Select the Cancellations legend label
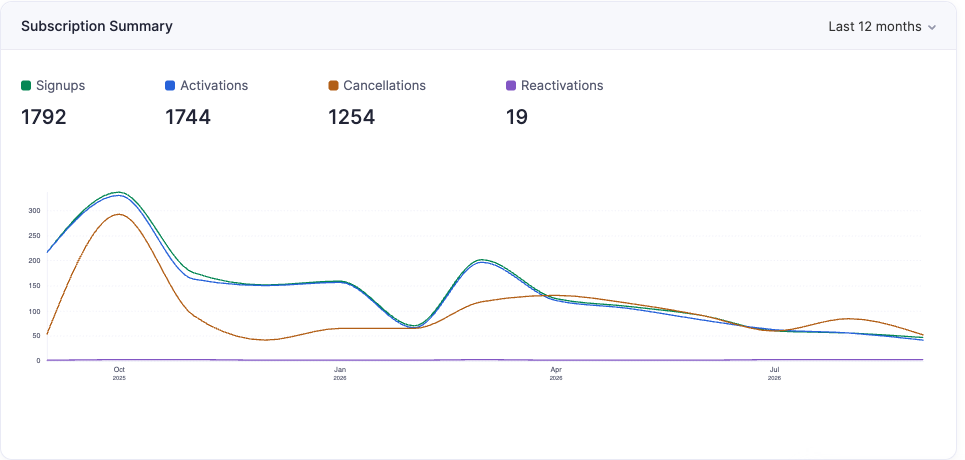 pos(385,86)
